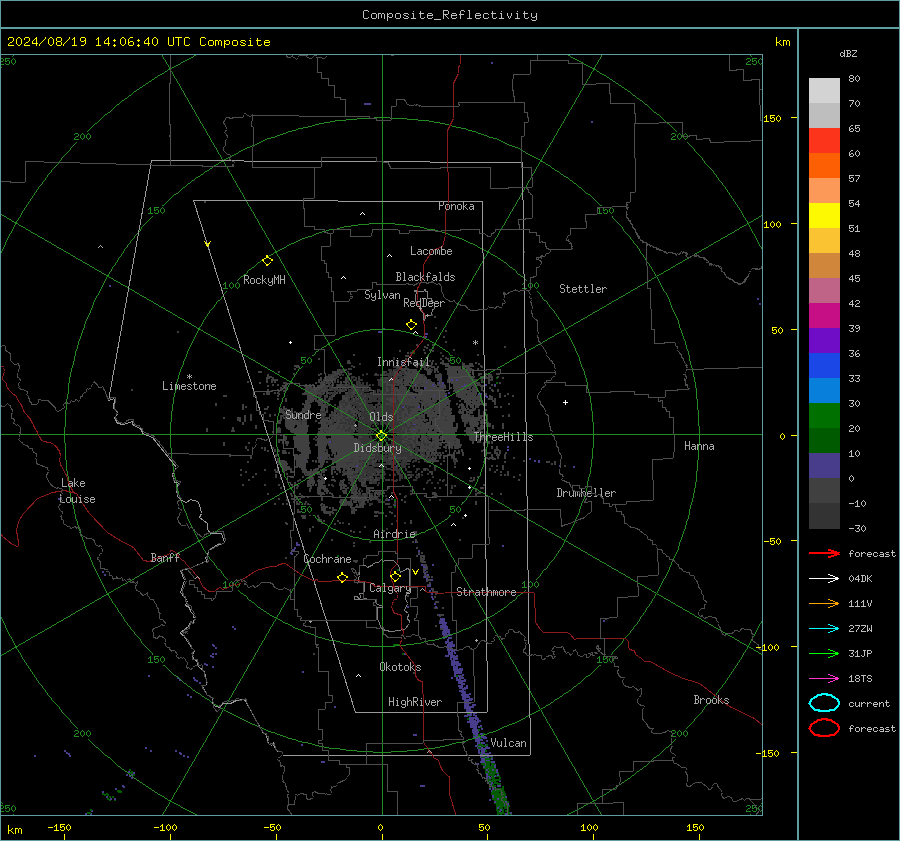900x841 pixels.
Task: Pick the purple 36–39 dBZ color swatch
Action: [824, 340]
